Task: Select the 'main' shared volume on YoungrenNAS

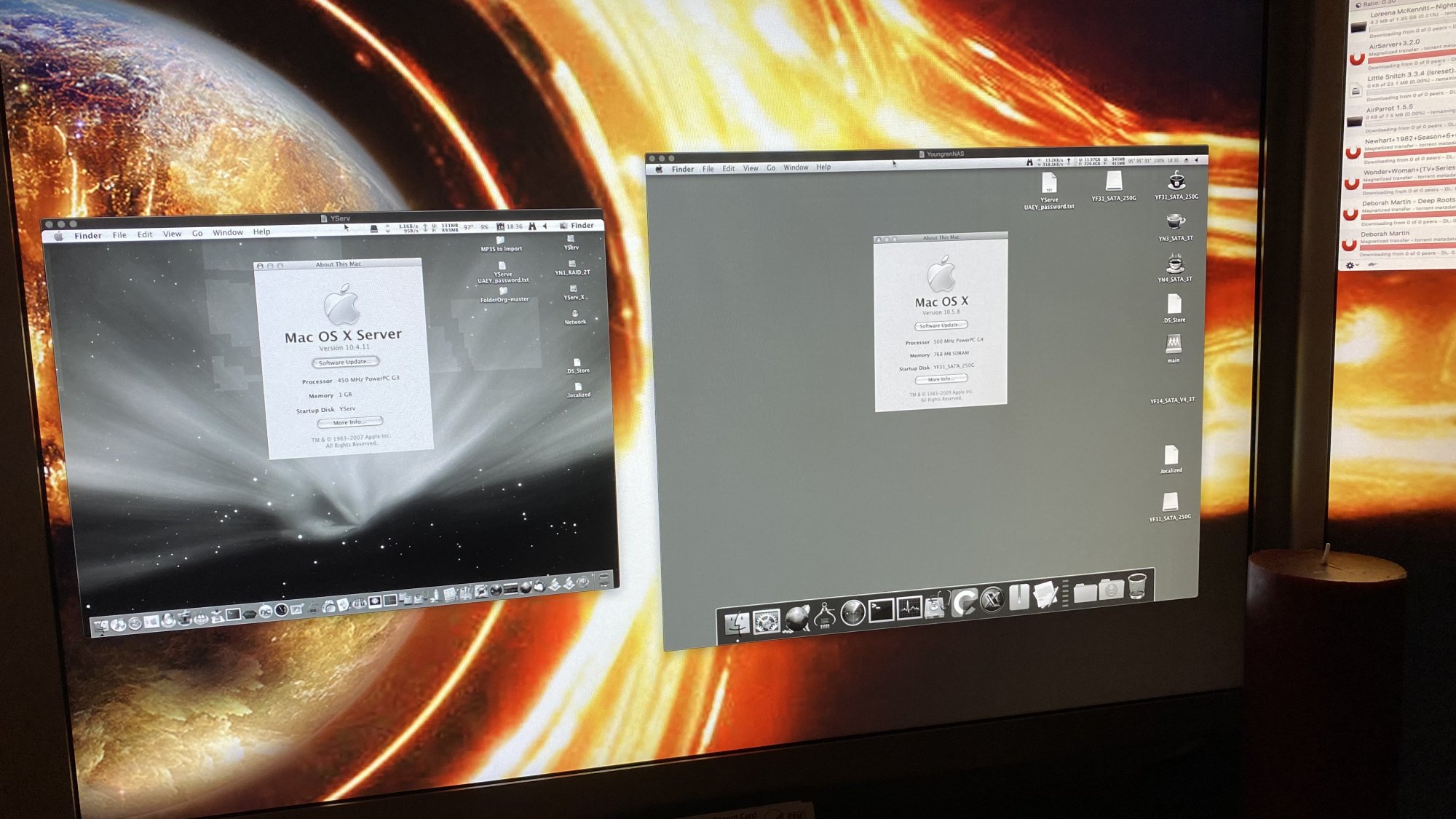Action: [1174, 348]
